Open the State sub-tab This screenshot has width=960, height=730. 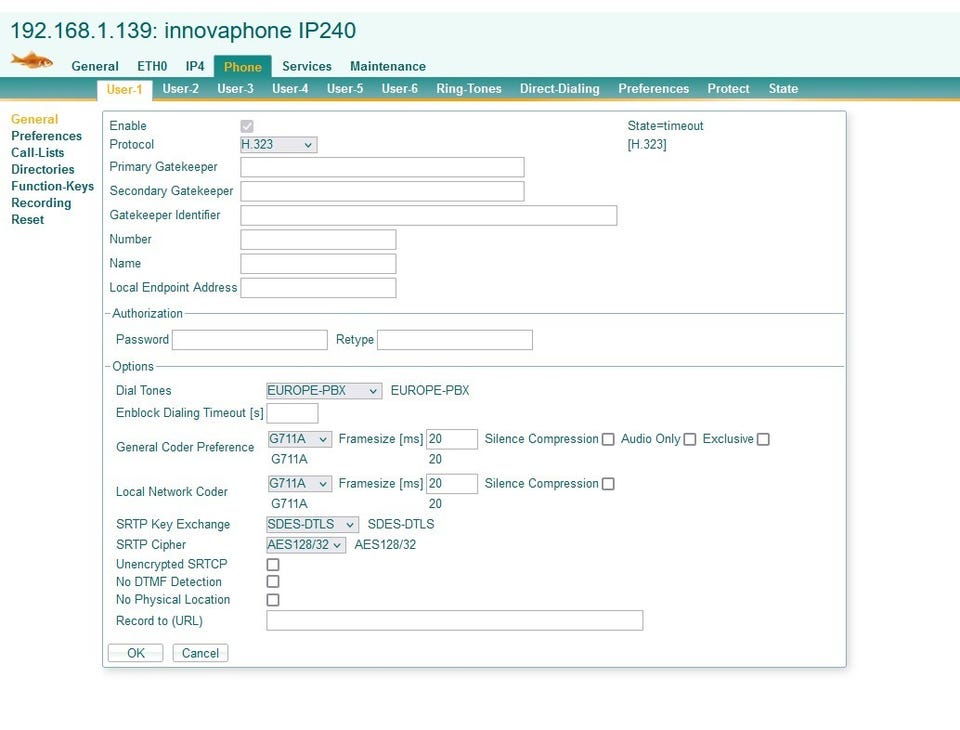click(x=783, y=89)
